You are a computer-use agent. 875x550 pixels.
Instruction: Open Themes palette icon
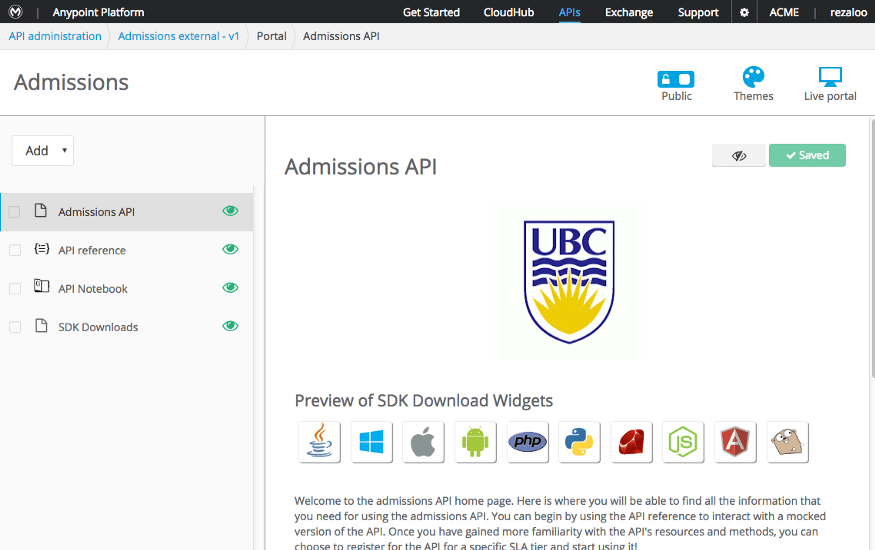coord(753,77)
